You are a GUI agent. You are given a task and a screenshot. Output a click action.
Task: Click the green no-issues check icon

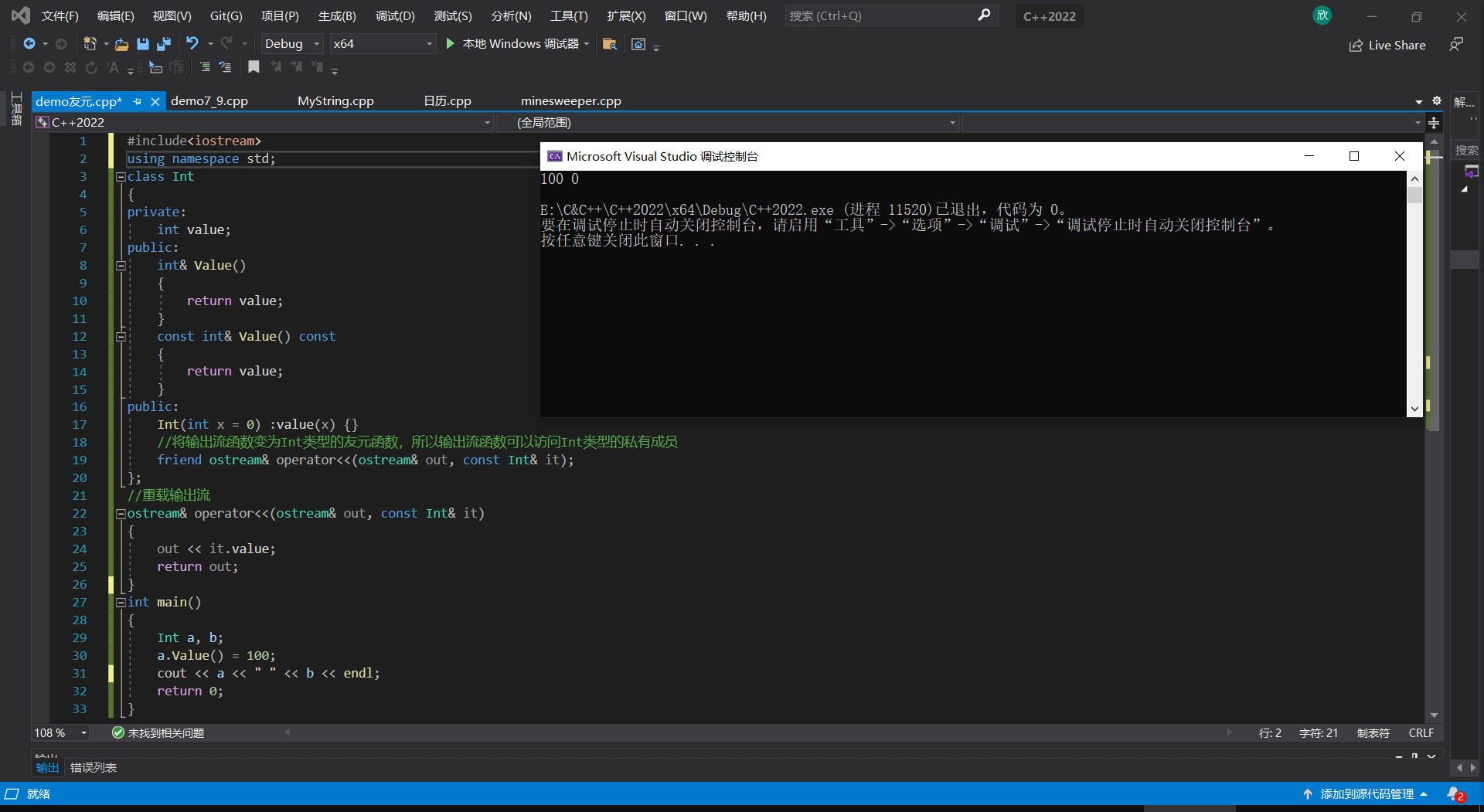(117, 733)
